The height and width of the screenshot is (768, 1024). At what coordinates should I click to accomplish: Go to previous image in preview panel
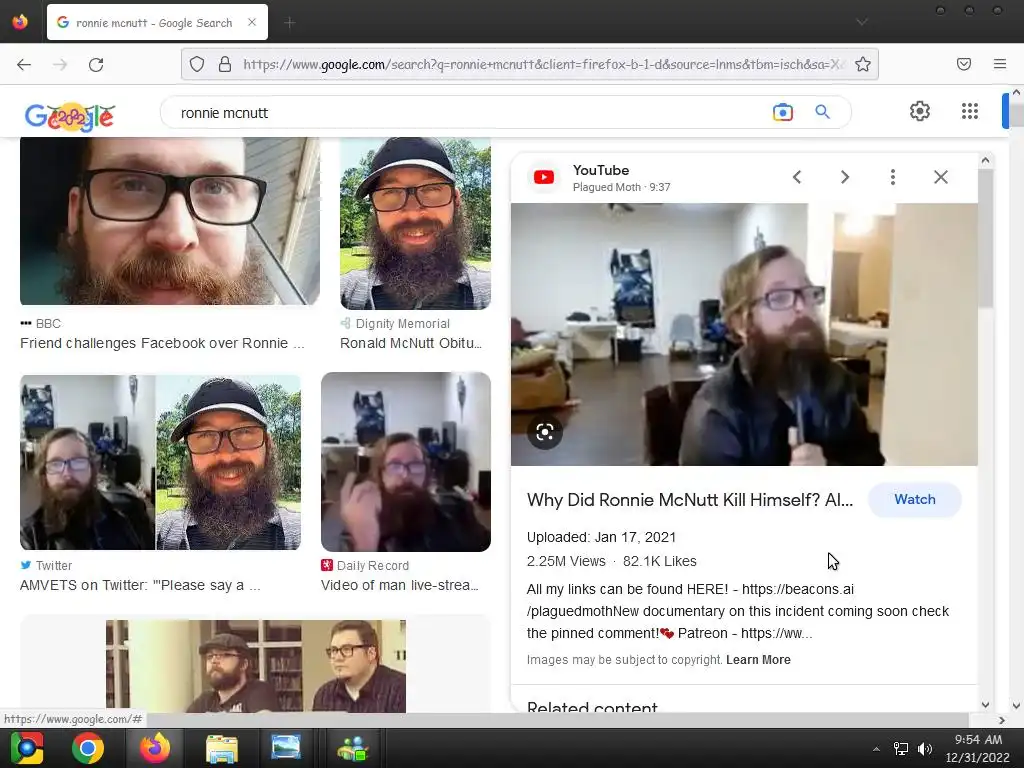[x=797, y=177]
